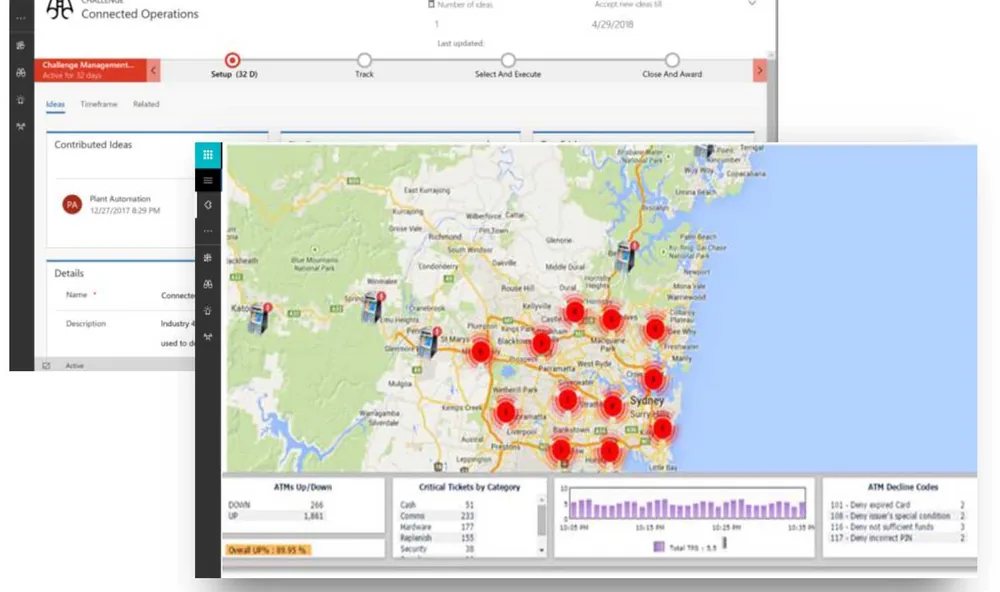Image resolution: width=1000 pixels, height=592 pixels.
Task: Open the ellipsis menu in the Connected Operations sidebar
Action: click(x=21, y=18)
